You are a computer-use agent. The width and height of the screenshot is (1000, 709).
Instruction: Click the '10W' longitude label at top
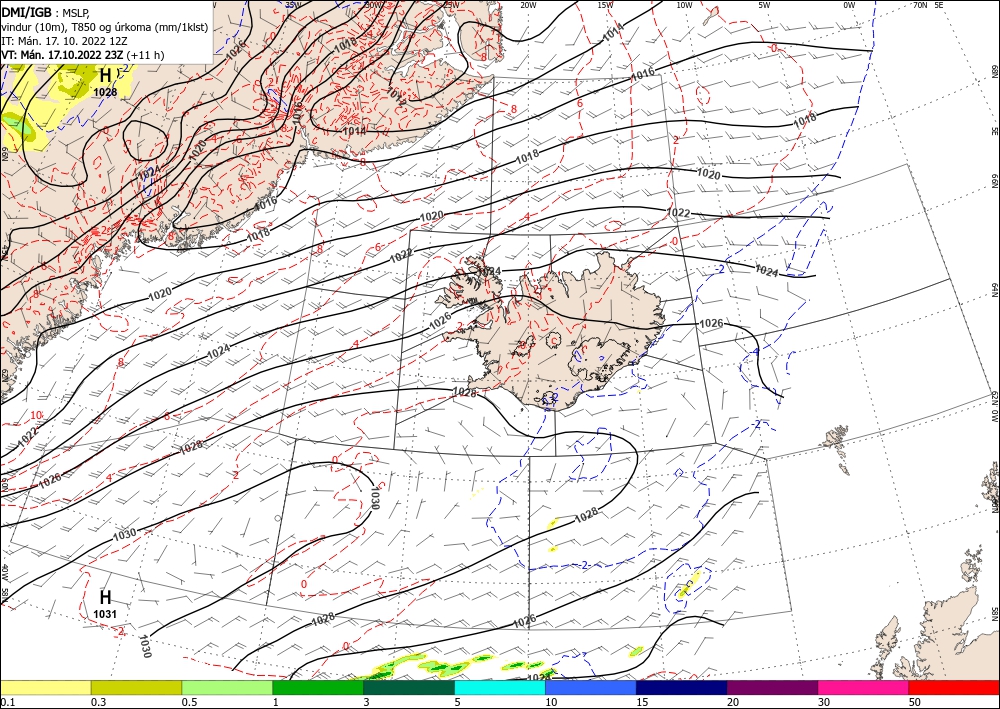tap(684, 5)
